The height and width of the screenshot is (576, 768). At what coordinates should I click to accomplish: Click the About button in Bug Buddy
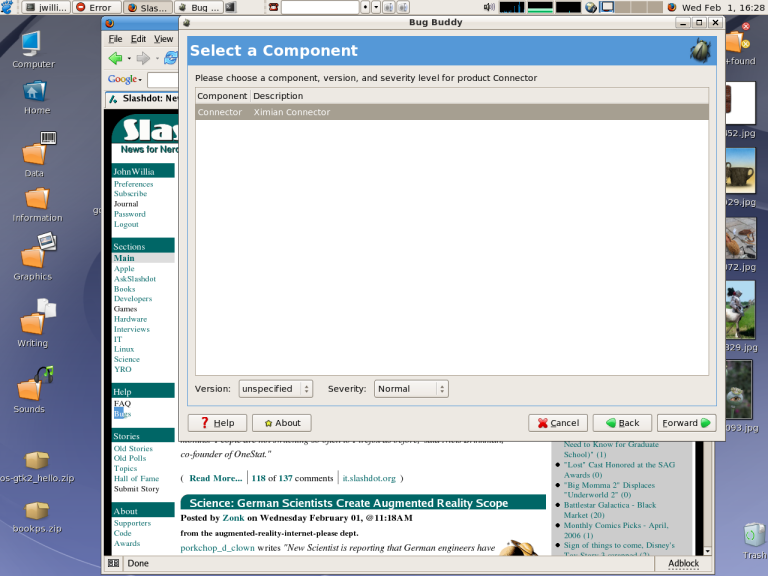click(x=282, y=423)
